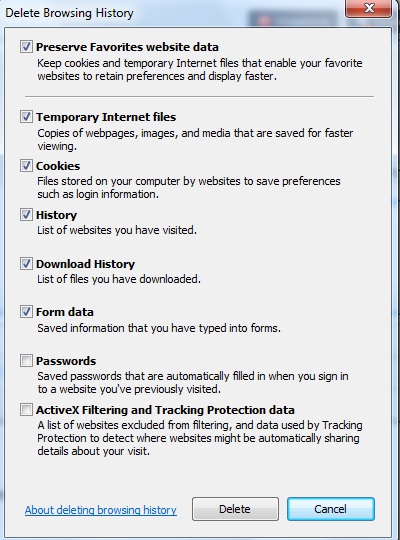Click the Preserve Favorites website data label
This screenshot has height=540, width=400.
127,47
